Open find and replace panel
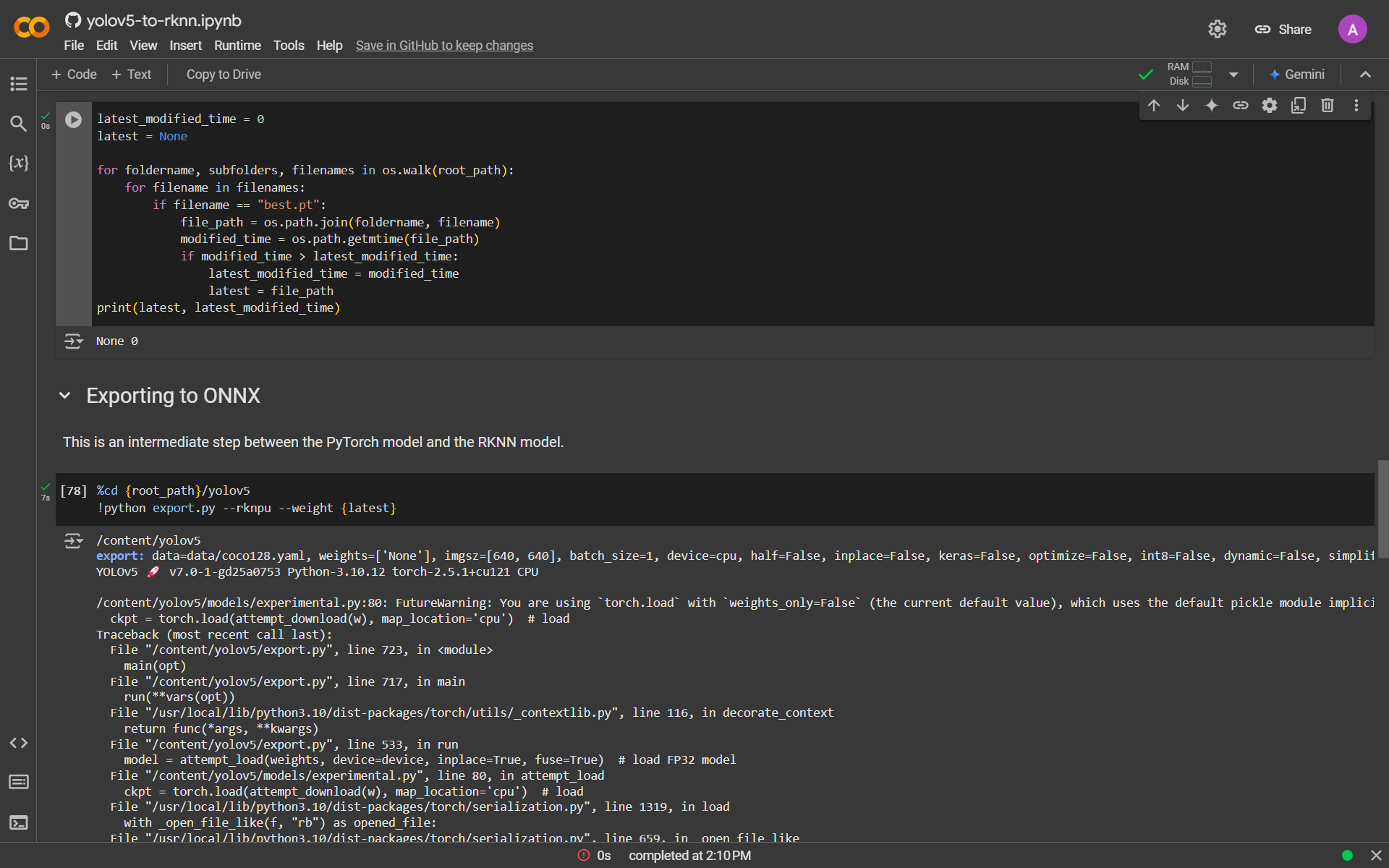The height and width of the screenshot is (868, 1389). point(19,124)
